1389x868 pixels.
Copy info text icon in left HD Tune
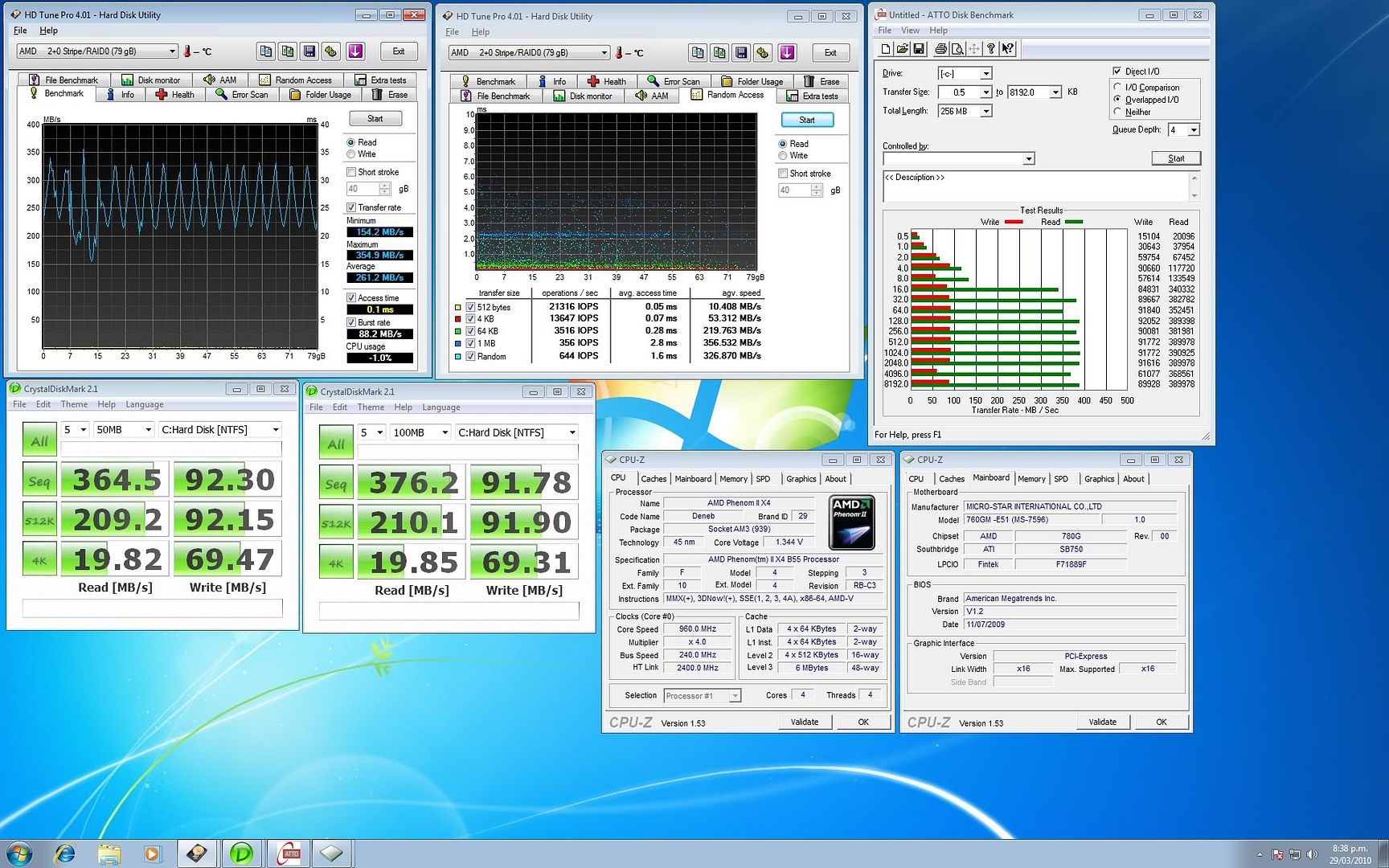tap(265, 51)
